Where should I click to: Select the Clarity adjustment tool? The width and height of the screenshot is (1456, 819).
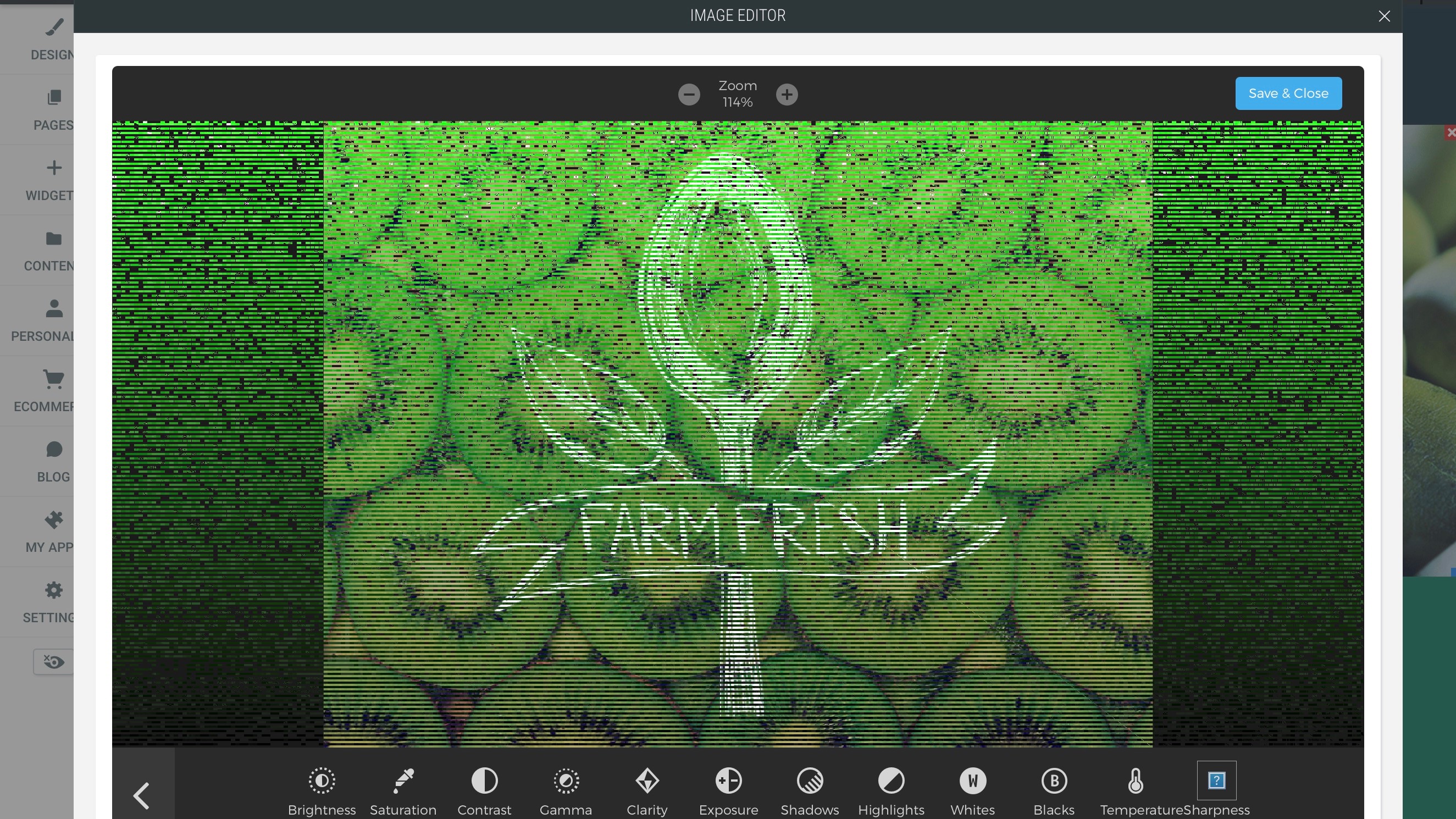(x=648, y=790)
